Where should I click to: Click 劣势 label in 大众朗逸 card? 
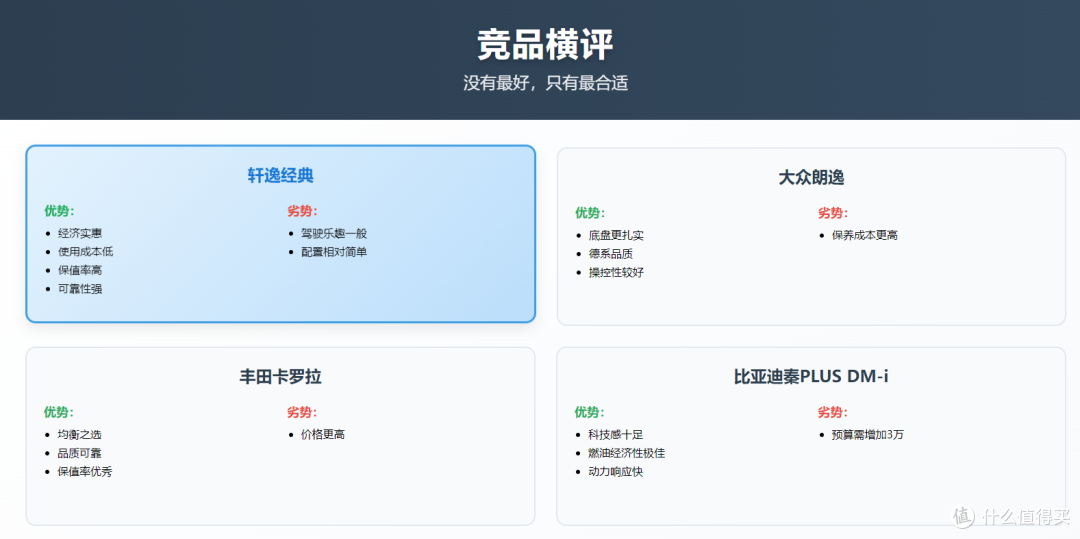[x=833, y=213]
